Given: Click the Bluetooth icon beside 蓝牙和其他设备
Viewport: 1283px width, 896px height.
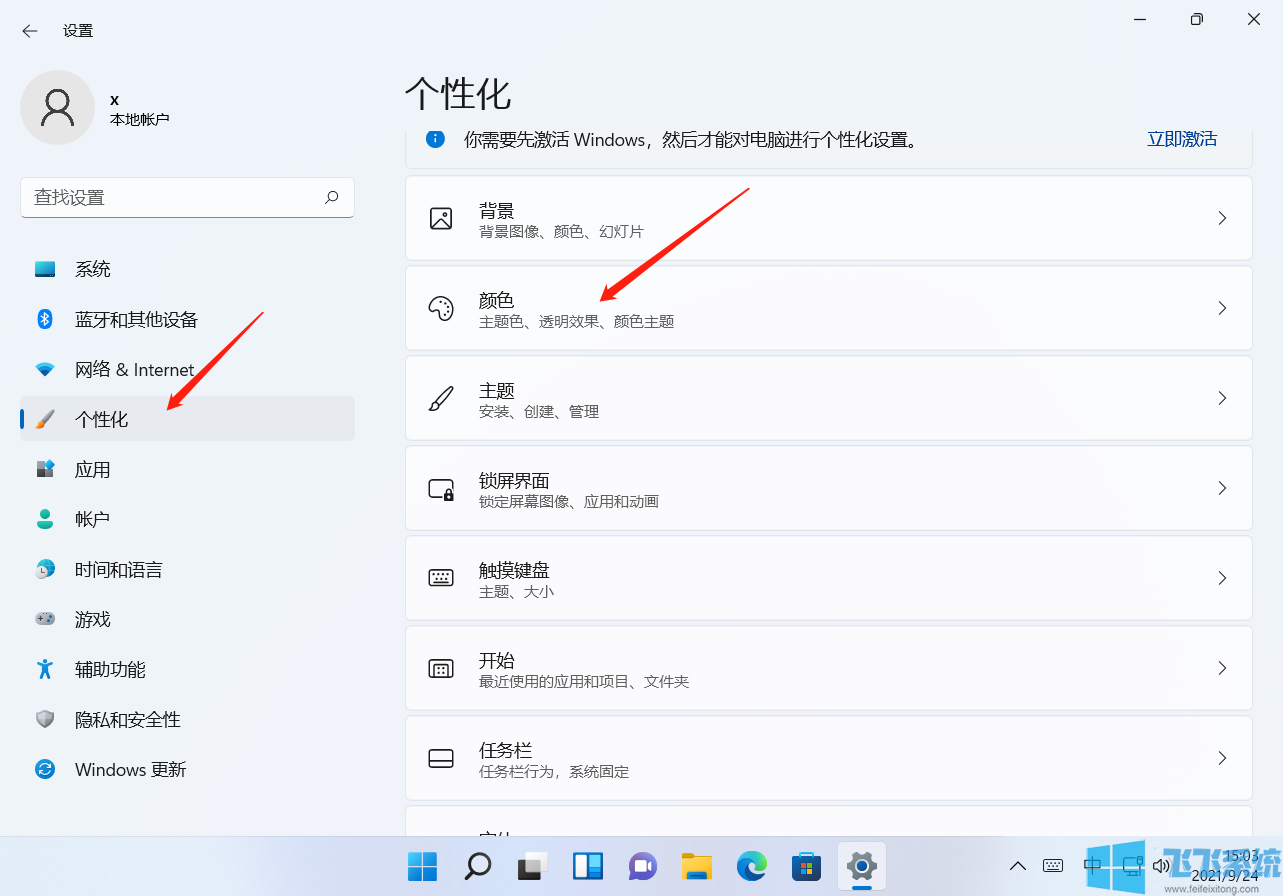Looking at the screenshot, I should pos(44,319).
